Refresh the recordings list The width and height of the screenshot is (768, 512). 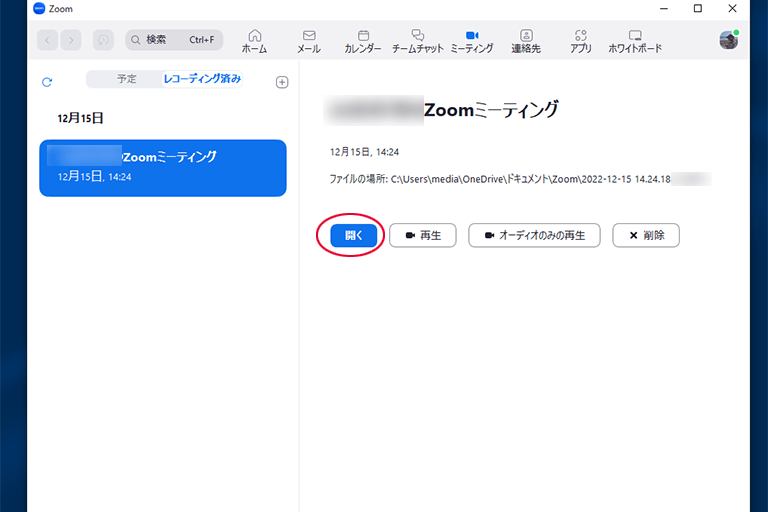[47, 82]
